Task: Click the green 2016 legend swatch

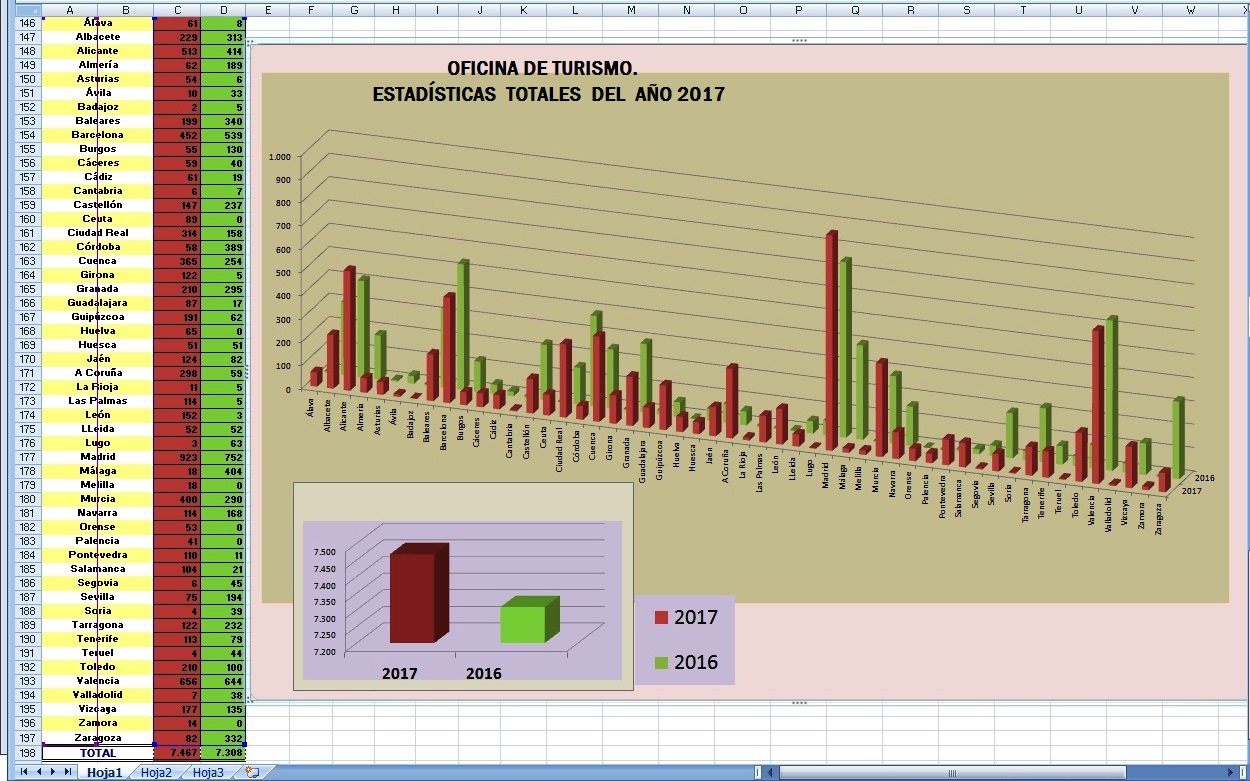Action: (x=661, y=662)
